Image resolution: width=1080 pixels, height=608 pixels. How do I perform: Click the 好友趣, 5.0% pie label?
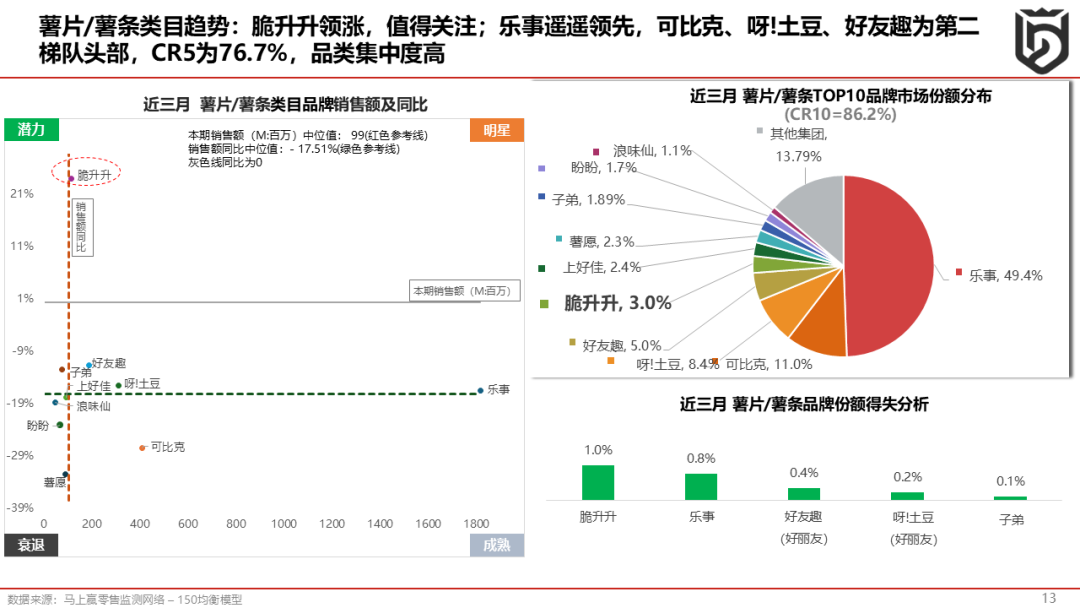tap(622, 346)
